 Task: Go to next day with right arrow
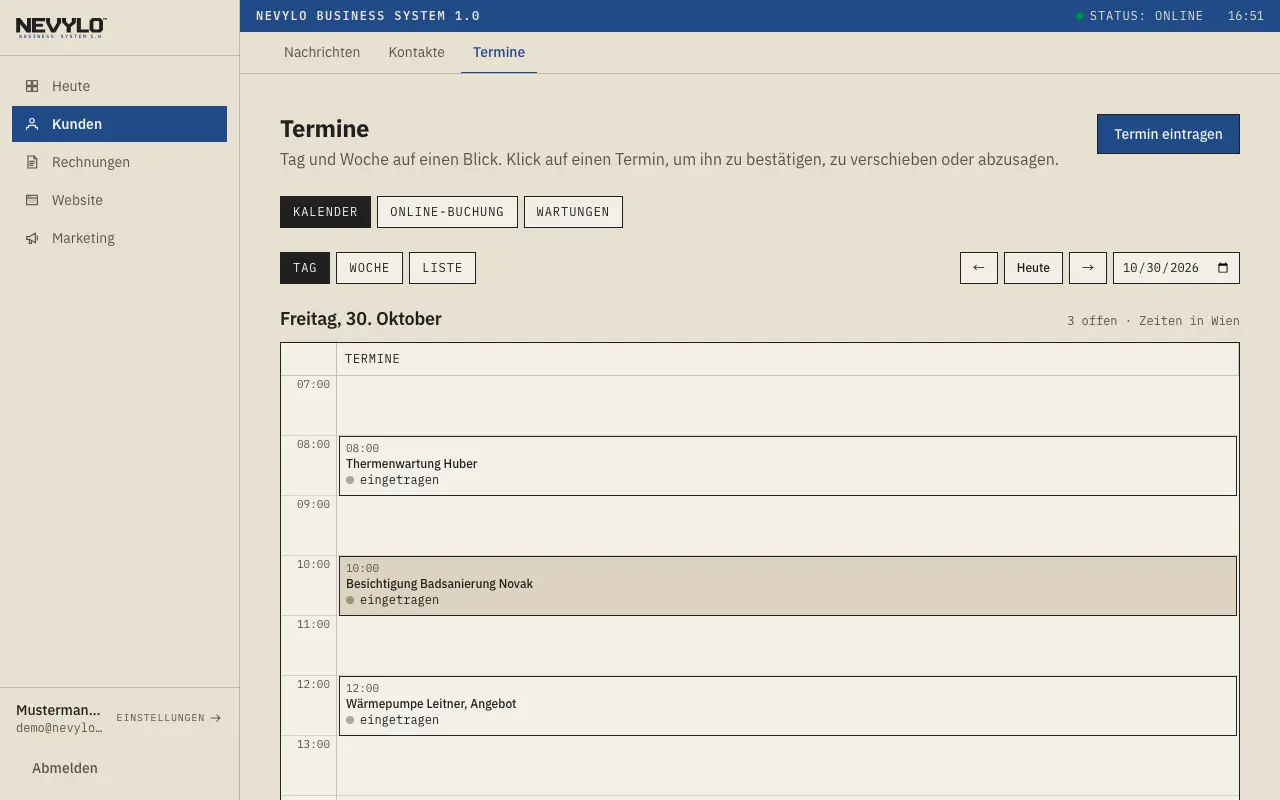pyautogui.click(x=1088, y=268)
